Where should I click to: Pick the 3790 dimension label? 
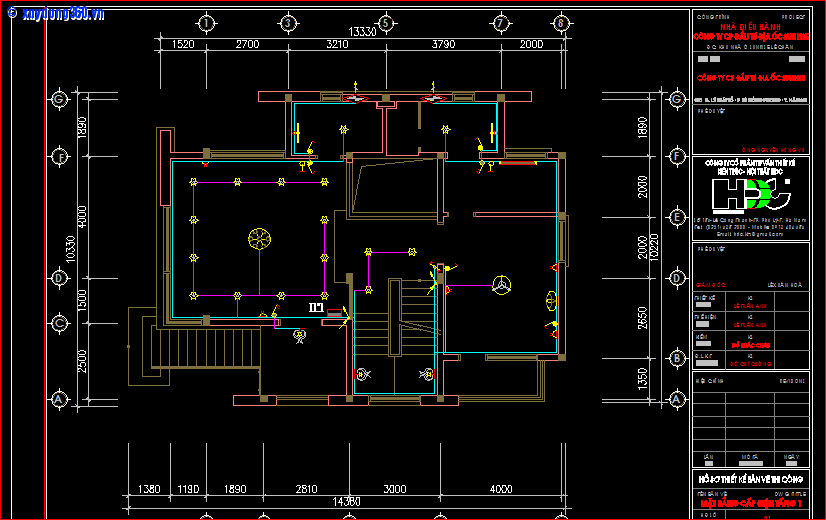click(442, 45)
